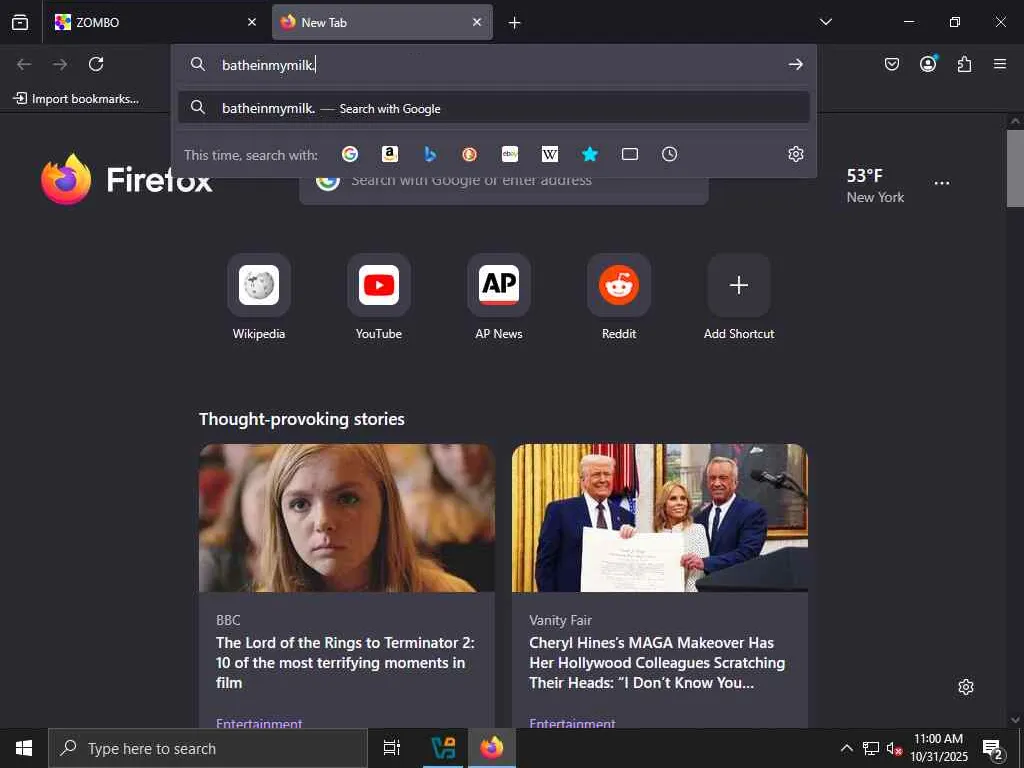Open Firefox View tab list icon
This screenshot has width=1024, height=768.
(x=20, y=22)
